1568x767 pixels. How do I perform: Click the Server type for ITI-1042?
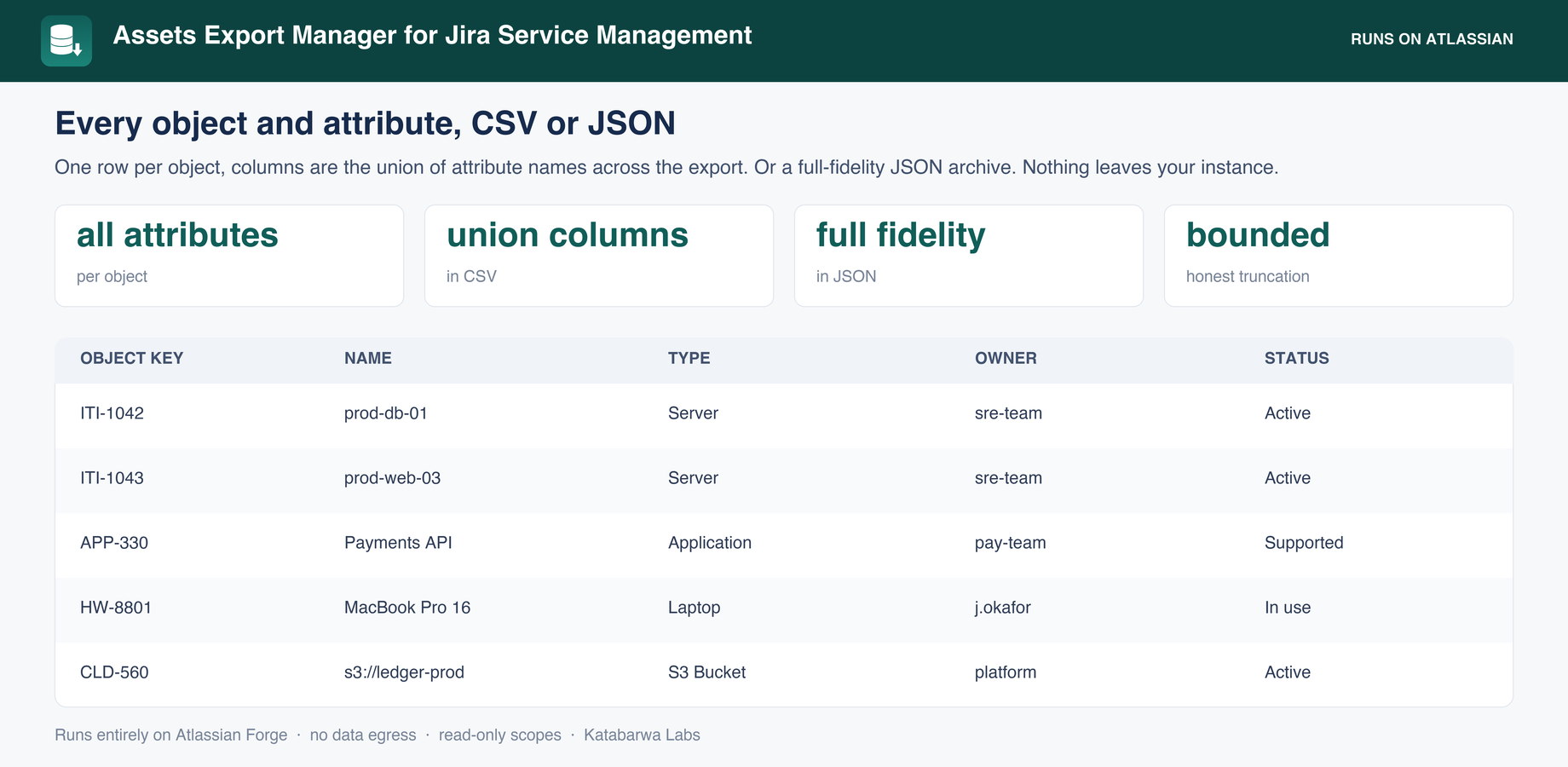(693, 413)
